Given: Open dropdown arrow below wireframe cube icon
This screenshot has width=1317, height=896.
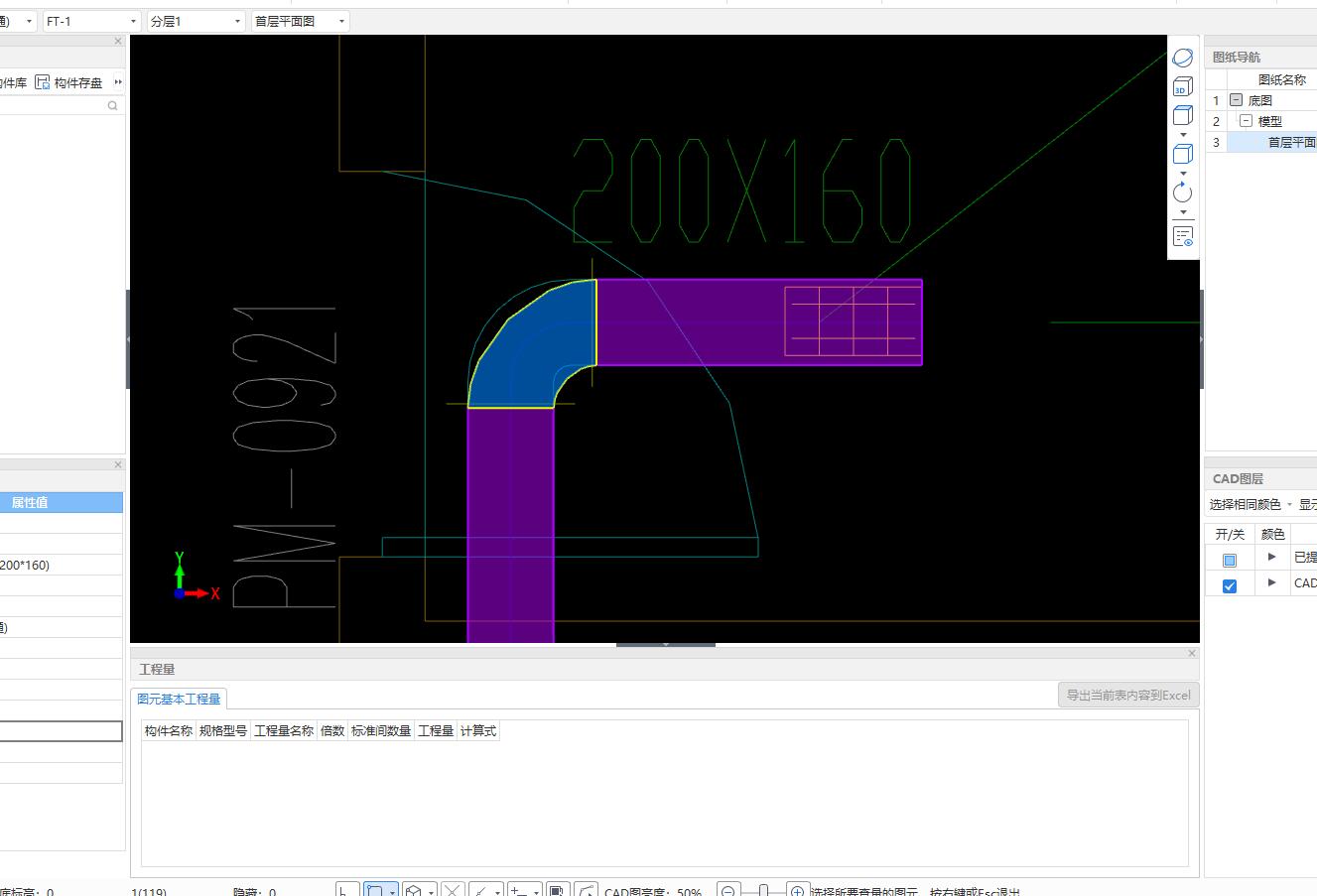Looking at the screenshot, I should (x=1182, y=173).
